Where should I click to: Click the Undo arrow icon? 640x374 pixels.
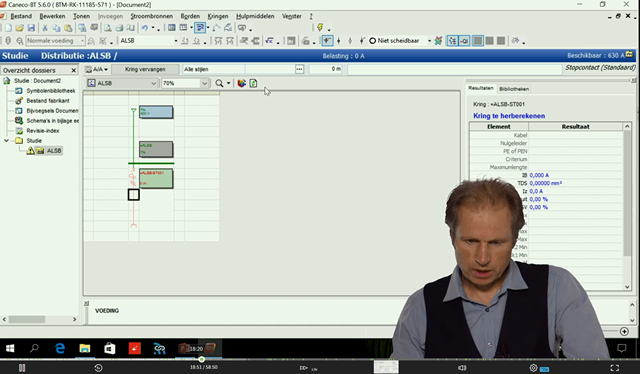coord(144,28)
